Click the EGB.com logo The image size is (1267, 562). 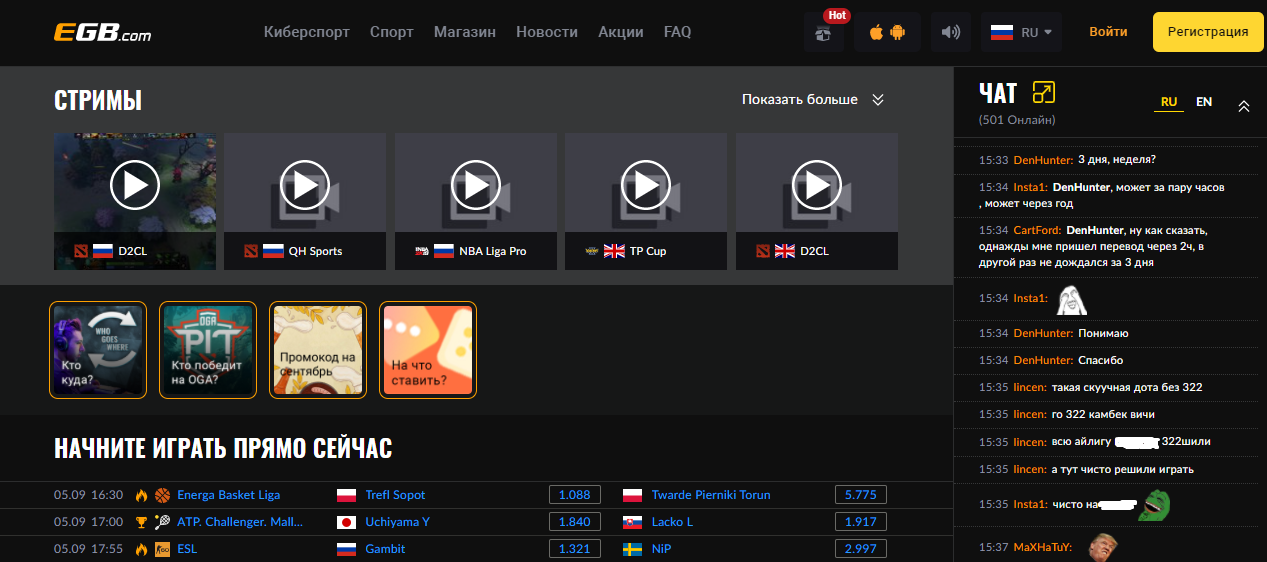[x=102, y=32]
